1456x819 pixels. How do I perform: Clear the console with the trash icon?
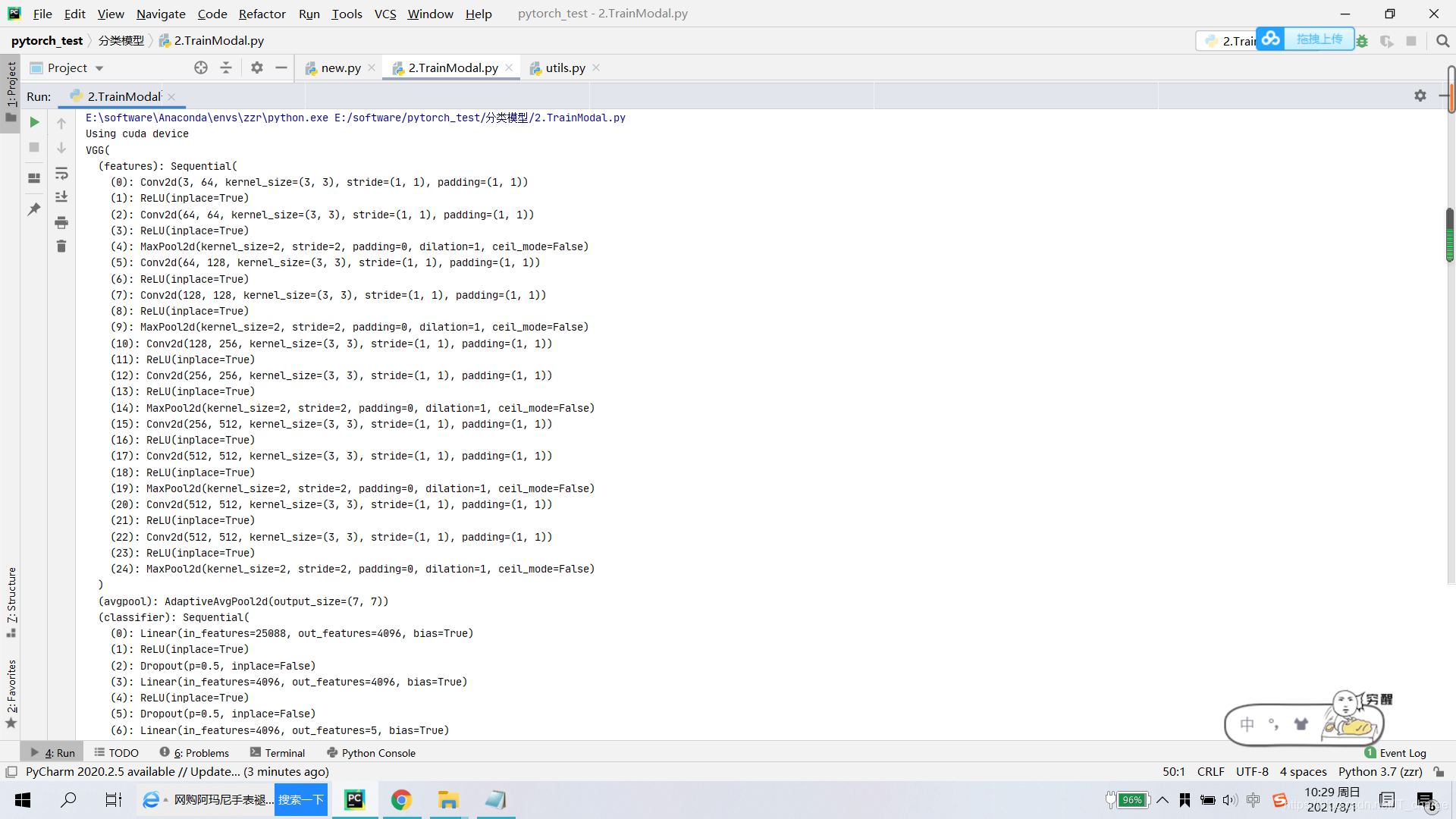[x=61, y=246]
